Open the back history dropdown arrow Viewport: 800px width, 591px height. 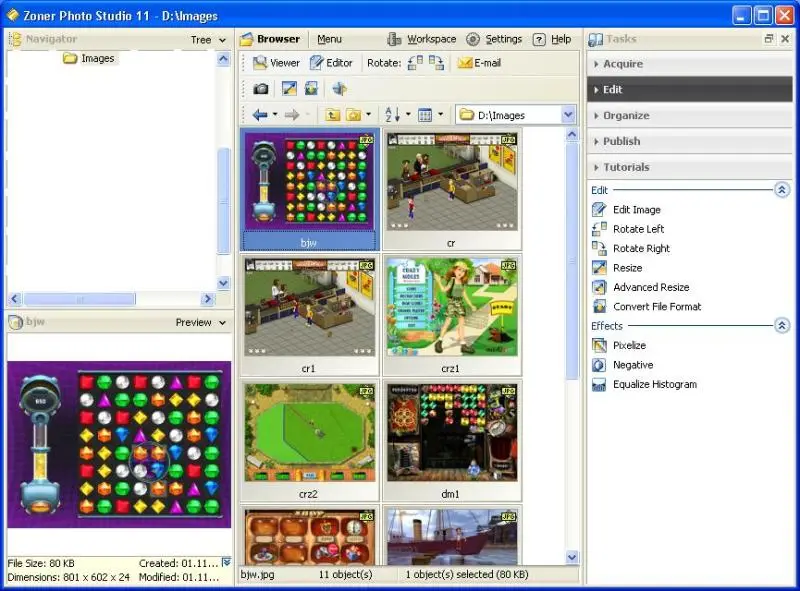point(275,115)
